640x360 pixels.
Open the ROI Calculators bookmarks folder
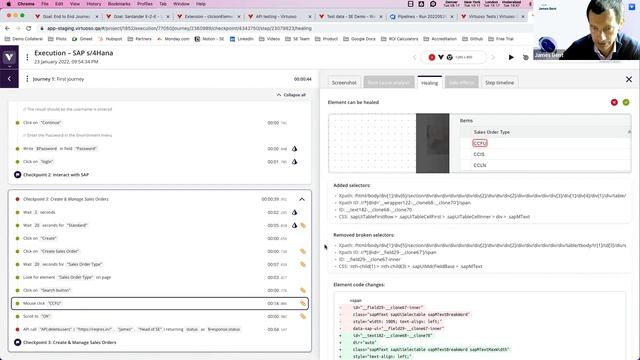(x=400, y=39)
